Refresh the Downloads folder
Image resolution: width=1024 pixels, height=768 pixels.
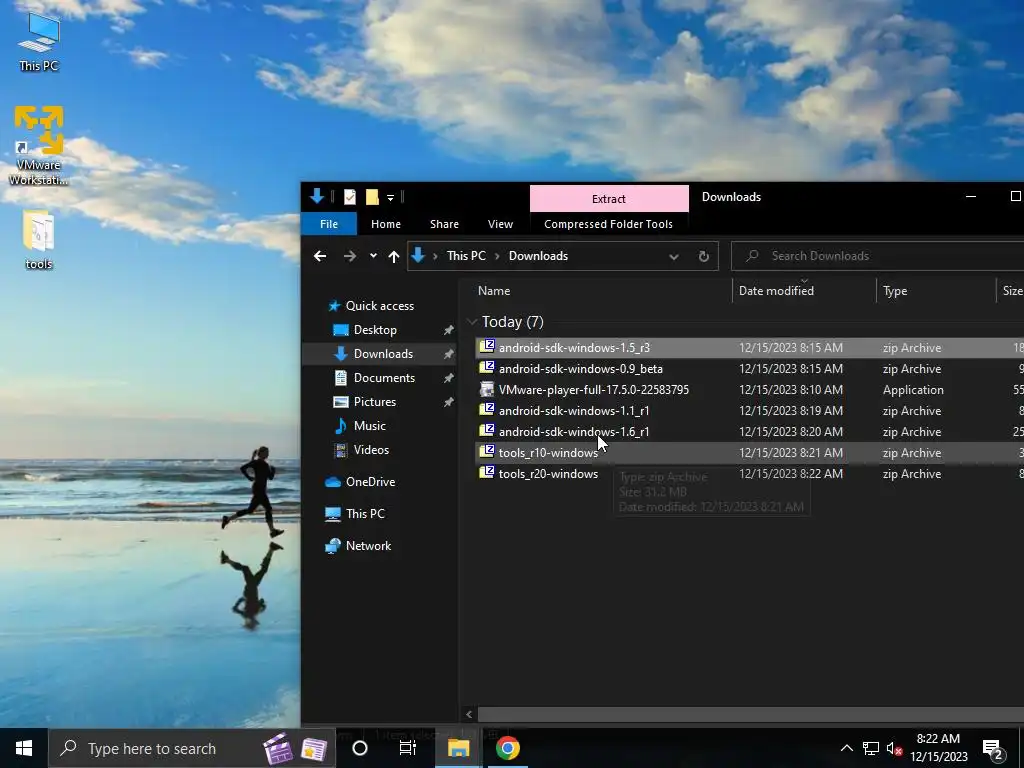703,257
